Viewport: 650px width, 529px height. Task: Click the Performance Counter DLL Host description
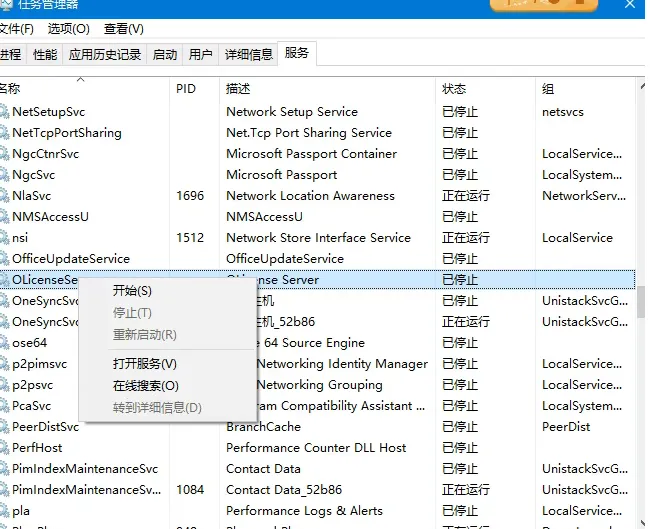316,448
